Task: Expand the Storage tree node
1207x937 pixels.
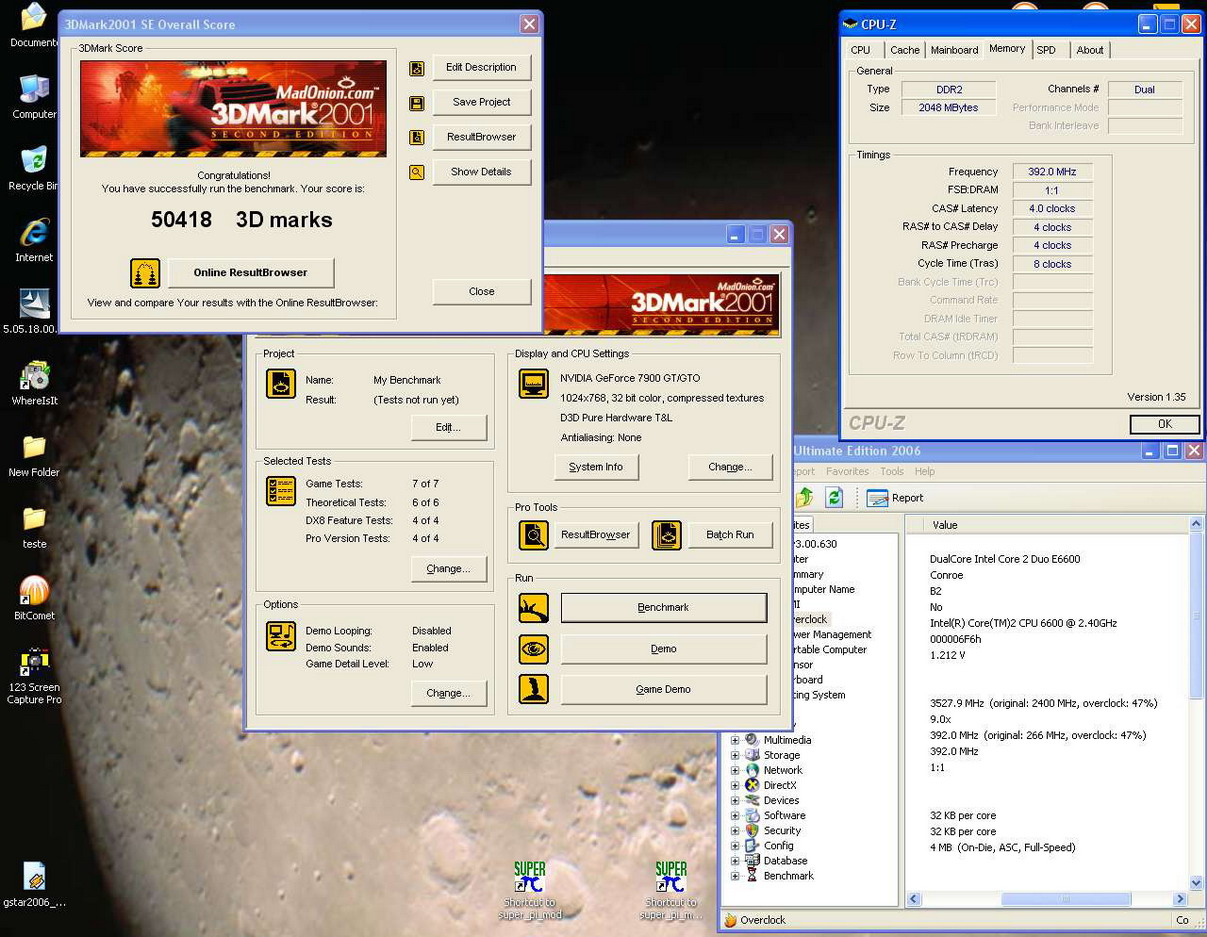Action: click(735, 756)
